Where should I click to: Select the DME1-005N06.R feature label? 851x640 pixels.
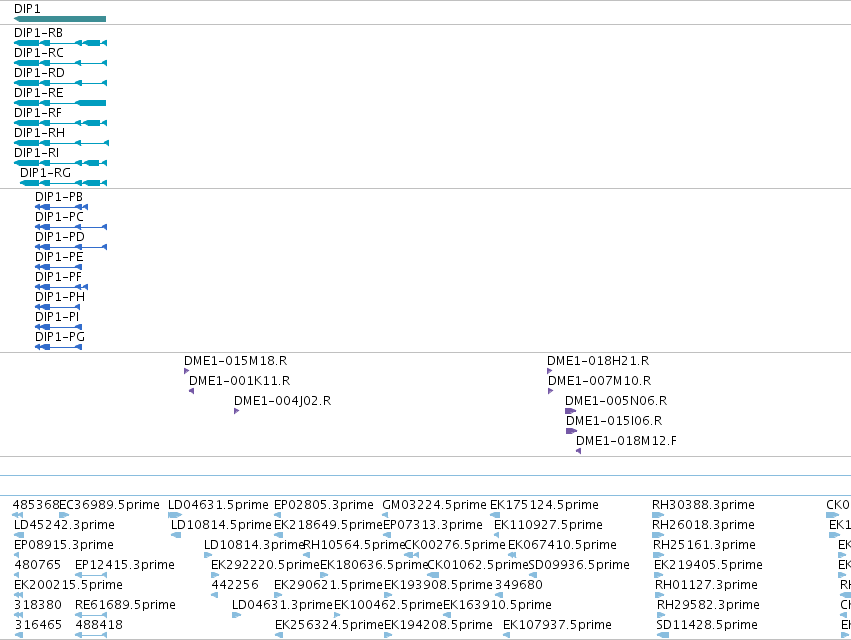pyautogui.click(x=616, y=401)
